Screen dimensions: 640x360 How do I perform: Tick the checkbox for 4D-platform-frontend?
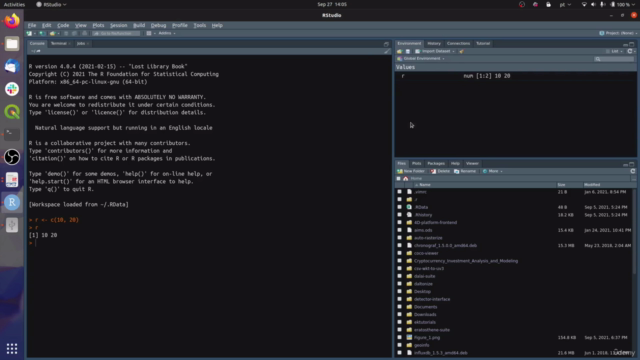[400, 222]
